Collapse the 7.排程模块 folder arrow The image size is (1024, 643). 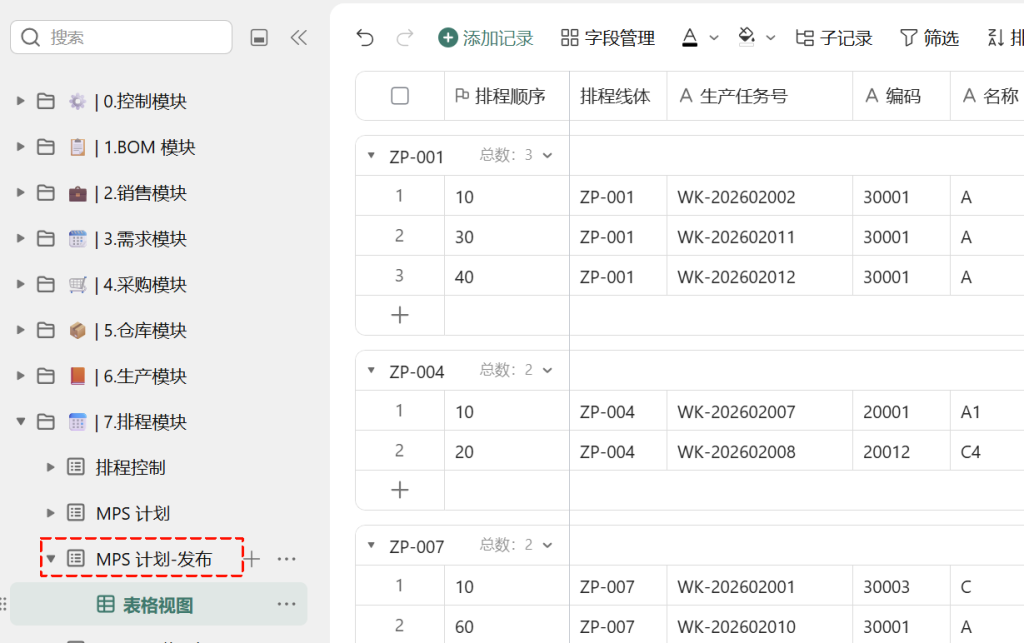pos(20,422)
